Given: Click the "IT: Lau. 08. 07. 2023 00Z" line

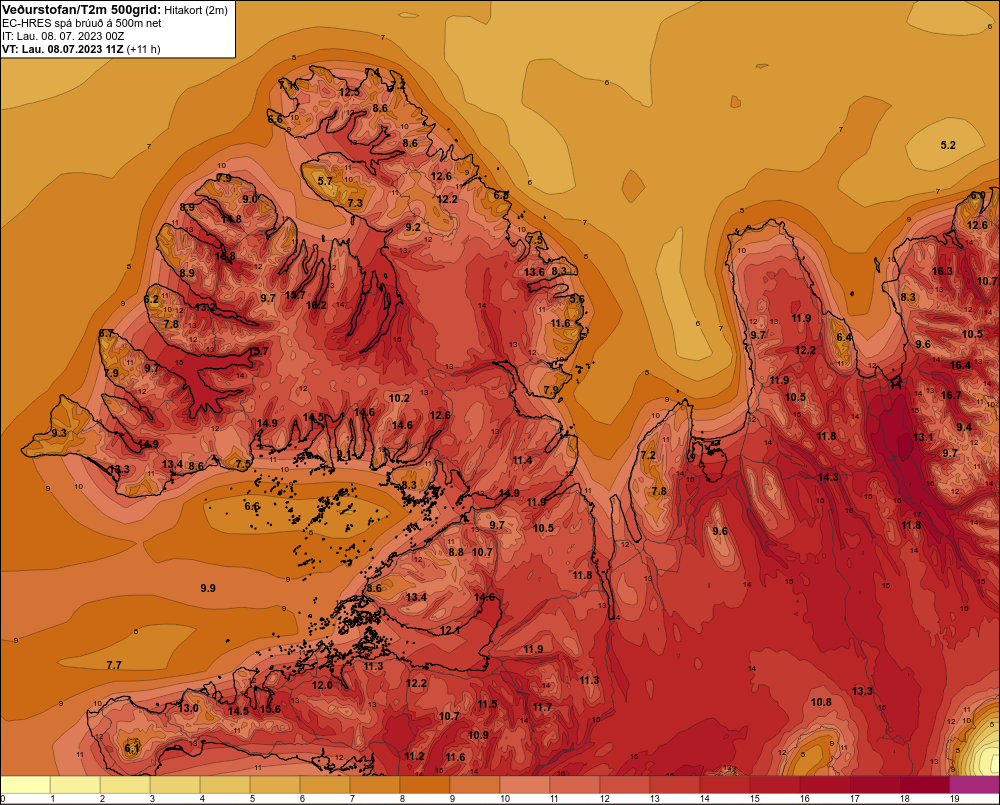Looking at the screenshot, I should coord(63,36).
